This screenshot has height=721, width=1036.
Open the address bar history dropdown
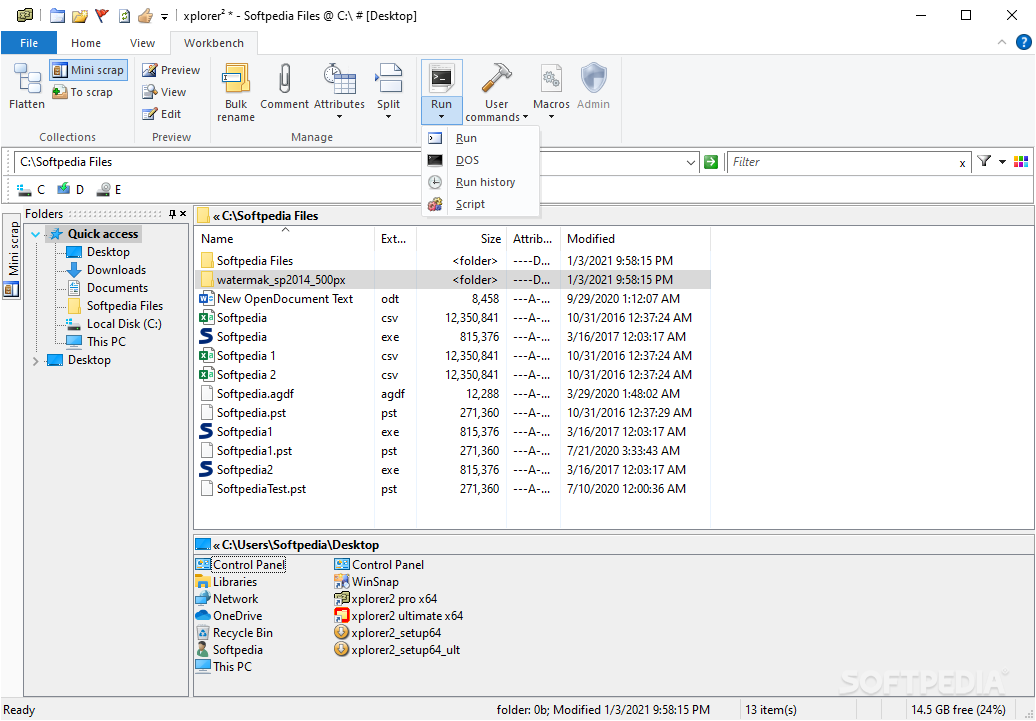coord(690,162)
